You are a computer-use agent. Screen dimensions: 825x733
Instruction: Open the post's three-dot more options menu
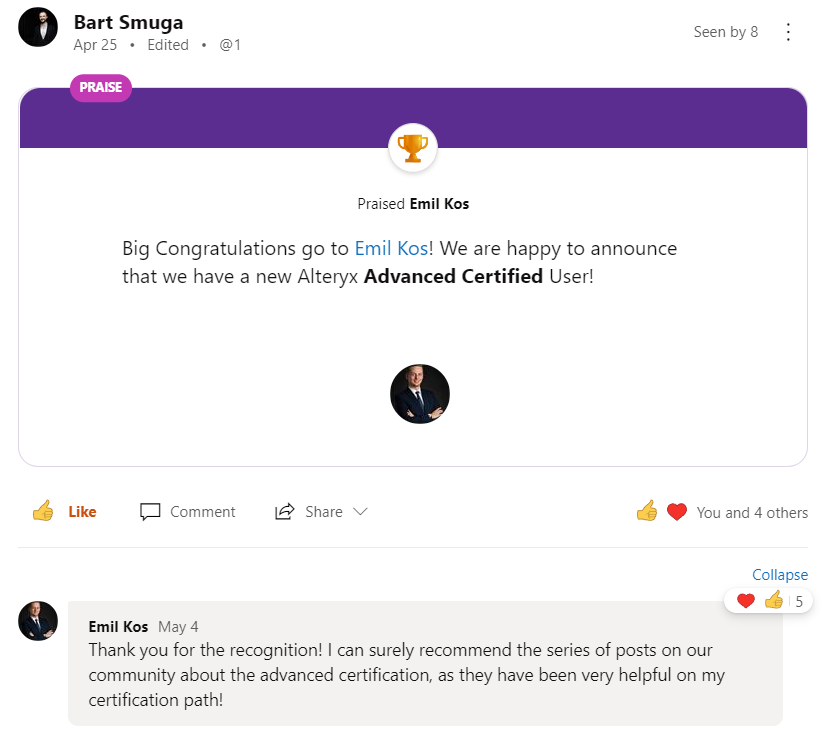click(788, 32)
